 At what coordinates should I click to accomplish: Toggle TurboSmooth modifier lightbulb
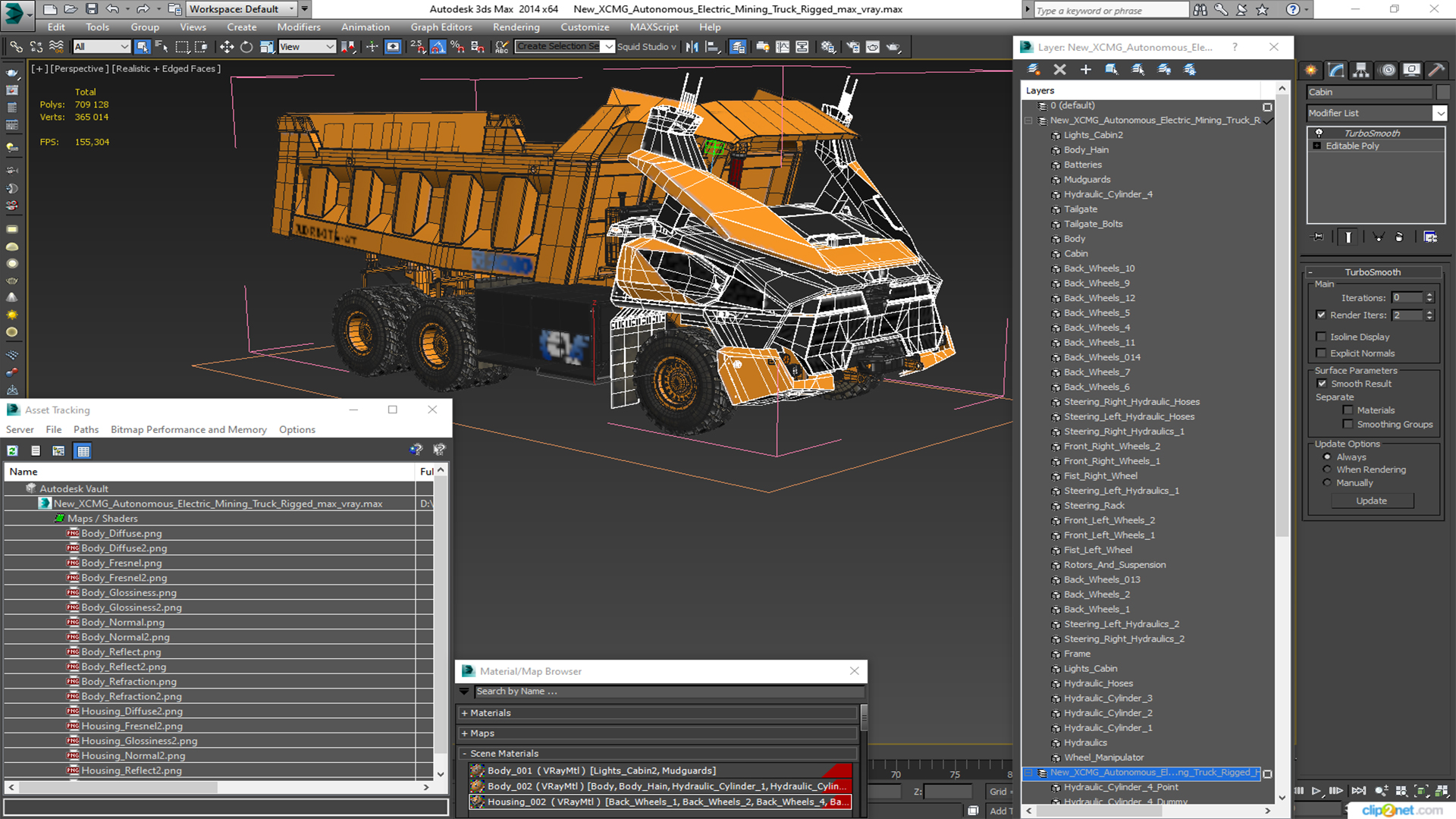tap(1319, 133)
